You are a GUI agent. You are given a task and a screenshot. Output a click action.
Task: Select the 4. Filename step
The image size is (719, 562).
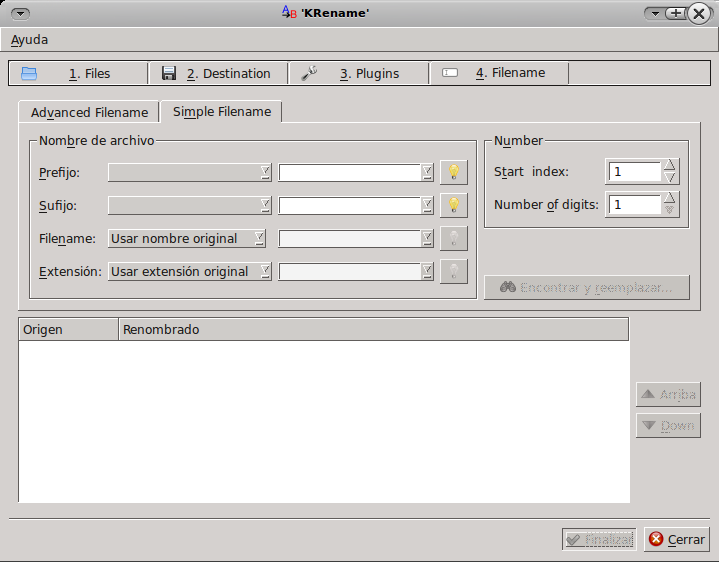[x=499, y=73]
